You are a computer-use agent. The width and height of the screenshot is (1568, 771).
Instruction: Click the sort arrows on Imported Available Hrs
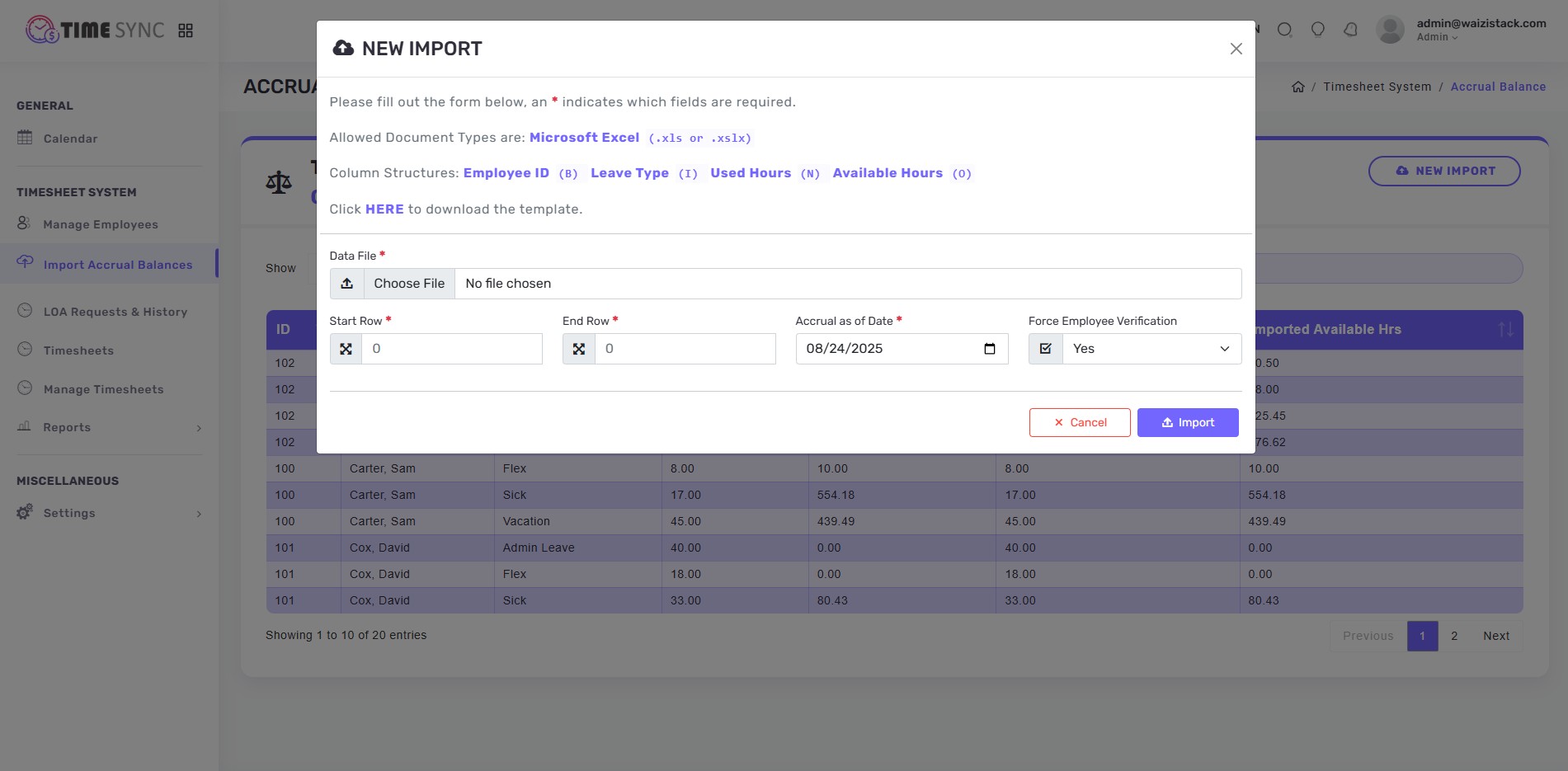[1505, 329]
